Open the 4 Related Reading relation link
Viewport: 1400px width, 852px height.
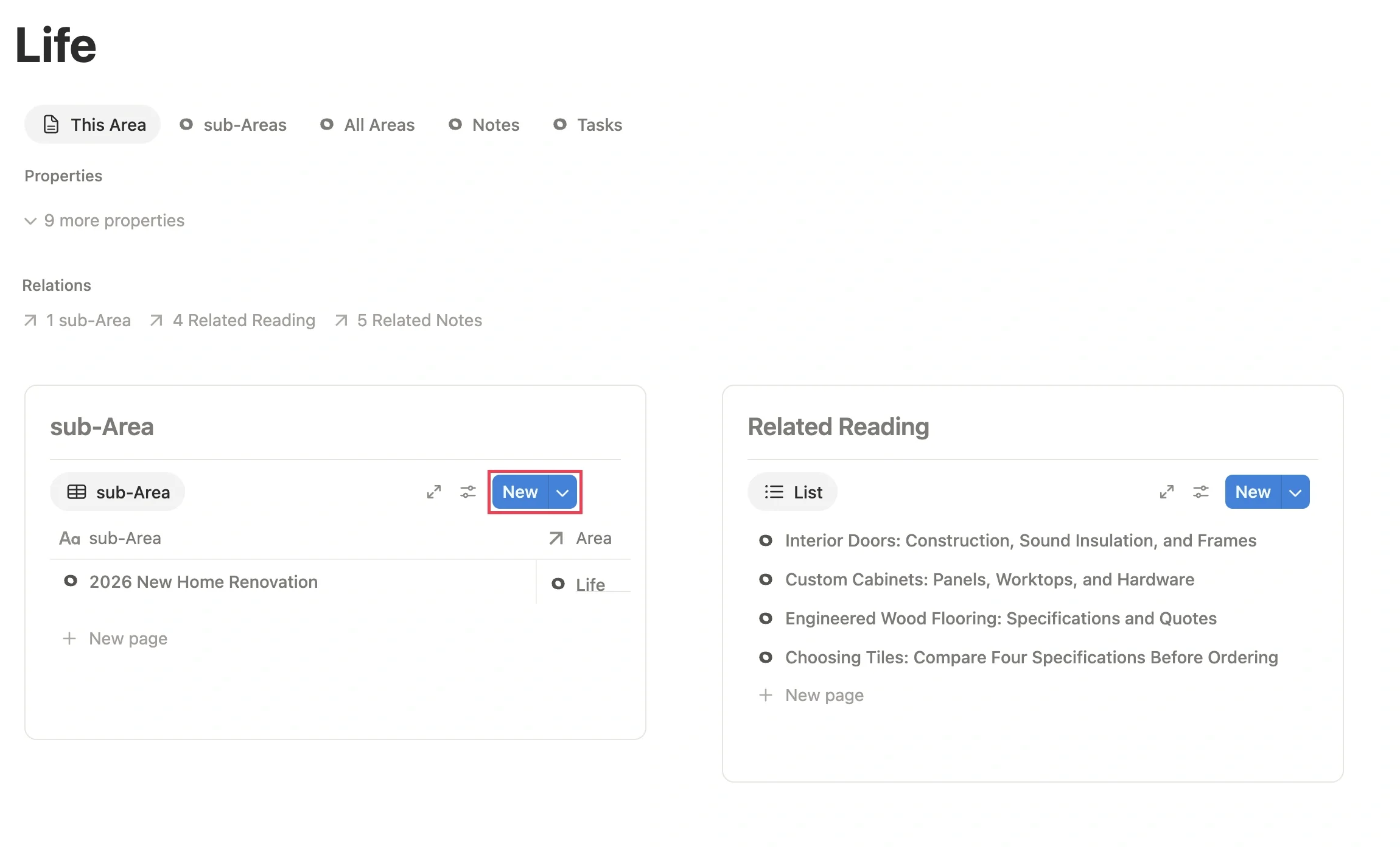[x=233, y=320]
